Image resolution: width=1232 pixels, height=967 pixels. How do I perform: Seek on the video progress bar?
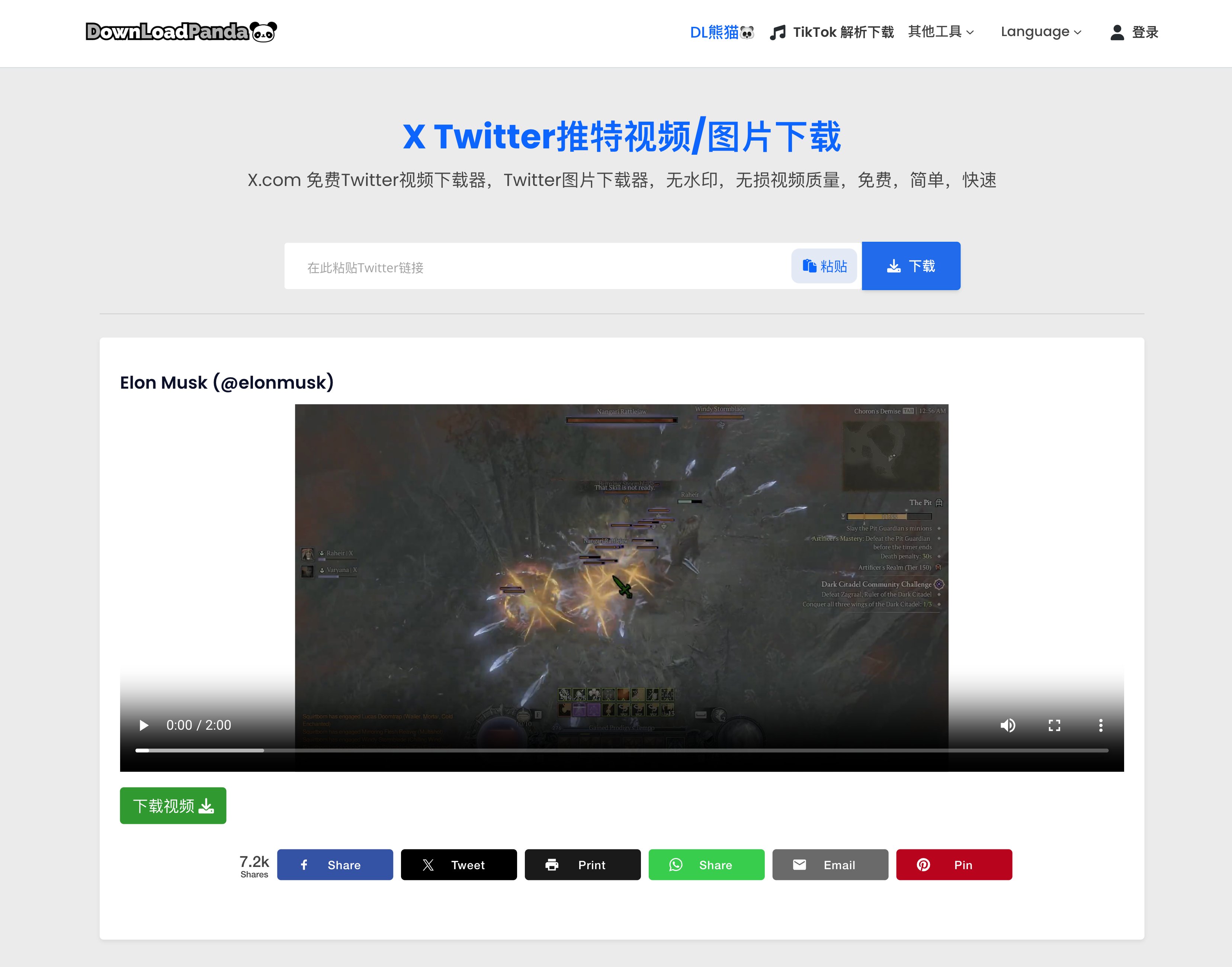622,751
